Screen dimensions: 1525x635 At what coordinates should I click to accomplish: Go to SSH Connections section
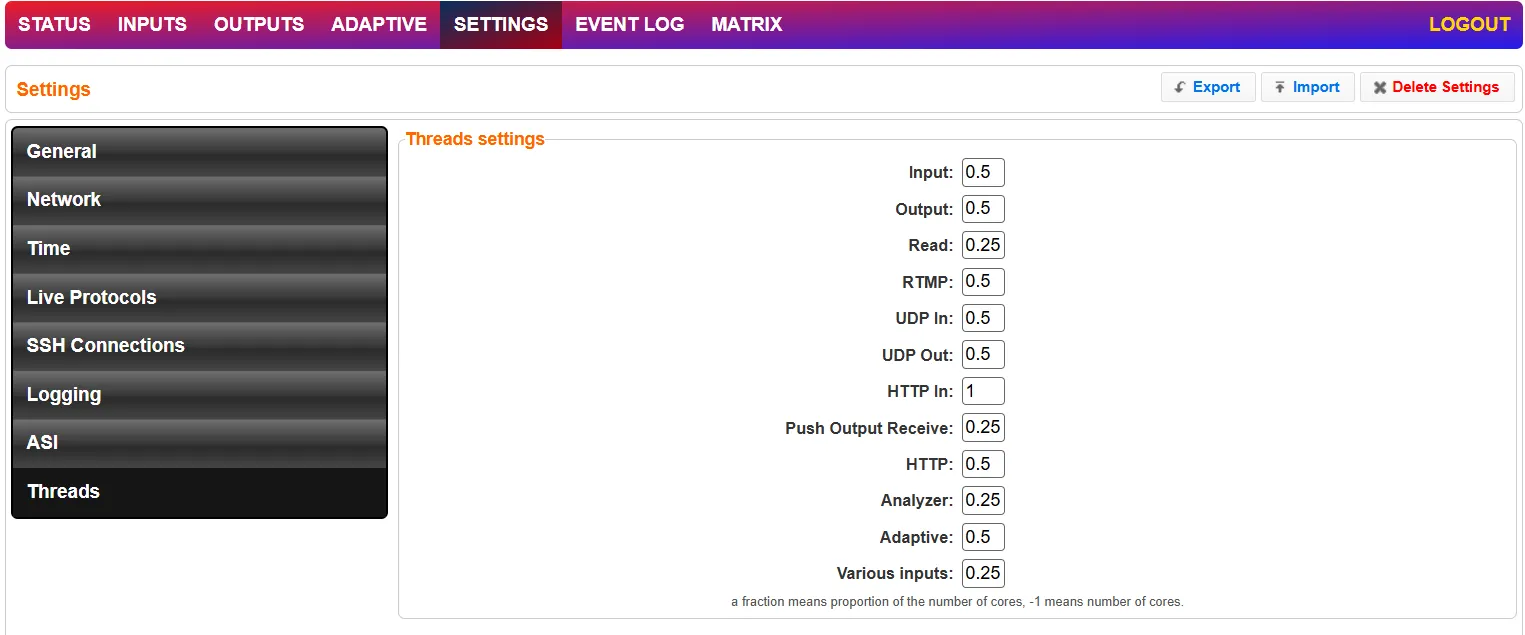coord(199,346)
